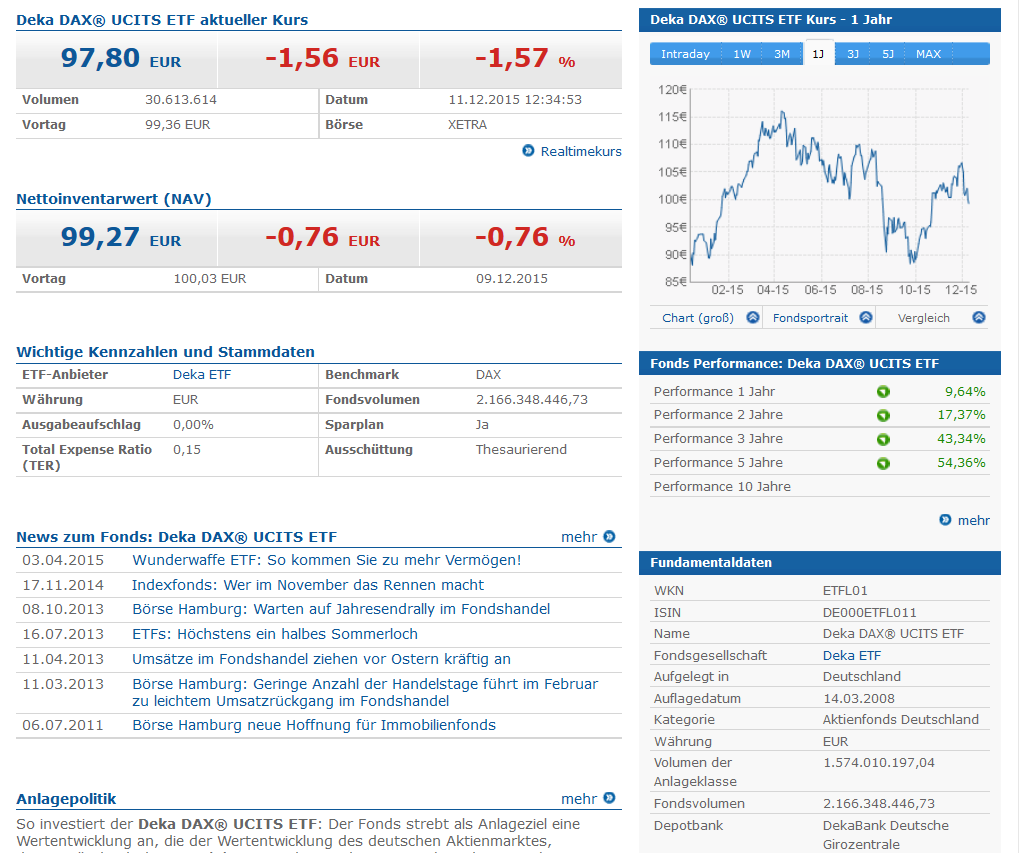
Task: Click the 1-year price chart
Action: 819,188
